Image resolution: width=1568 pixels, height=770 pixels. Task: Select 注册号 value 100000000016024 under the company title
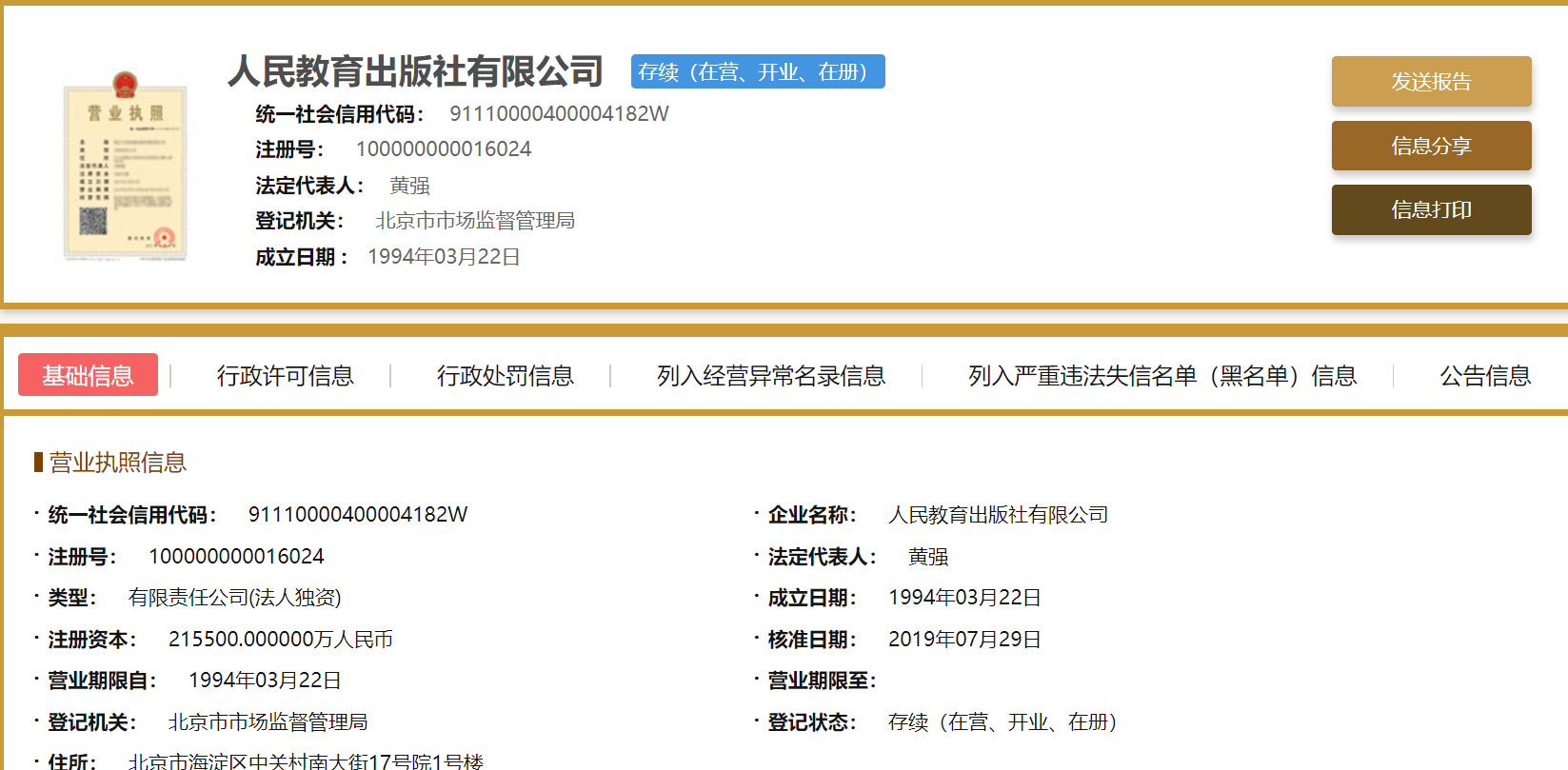click(444, 149)
